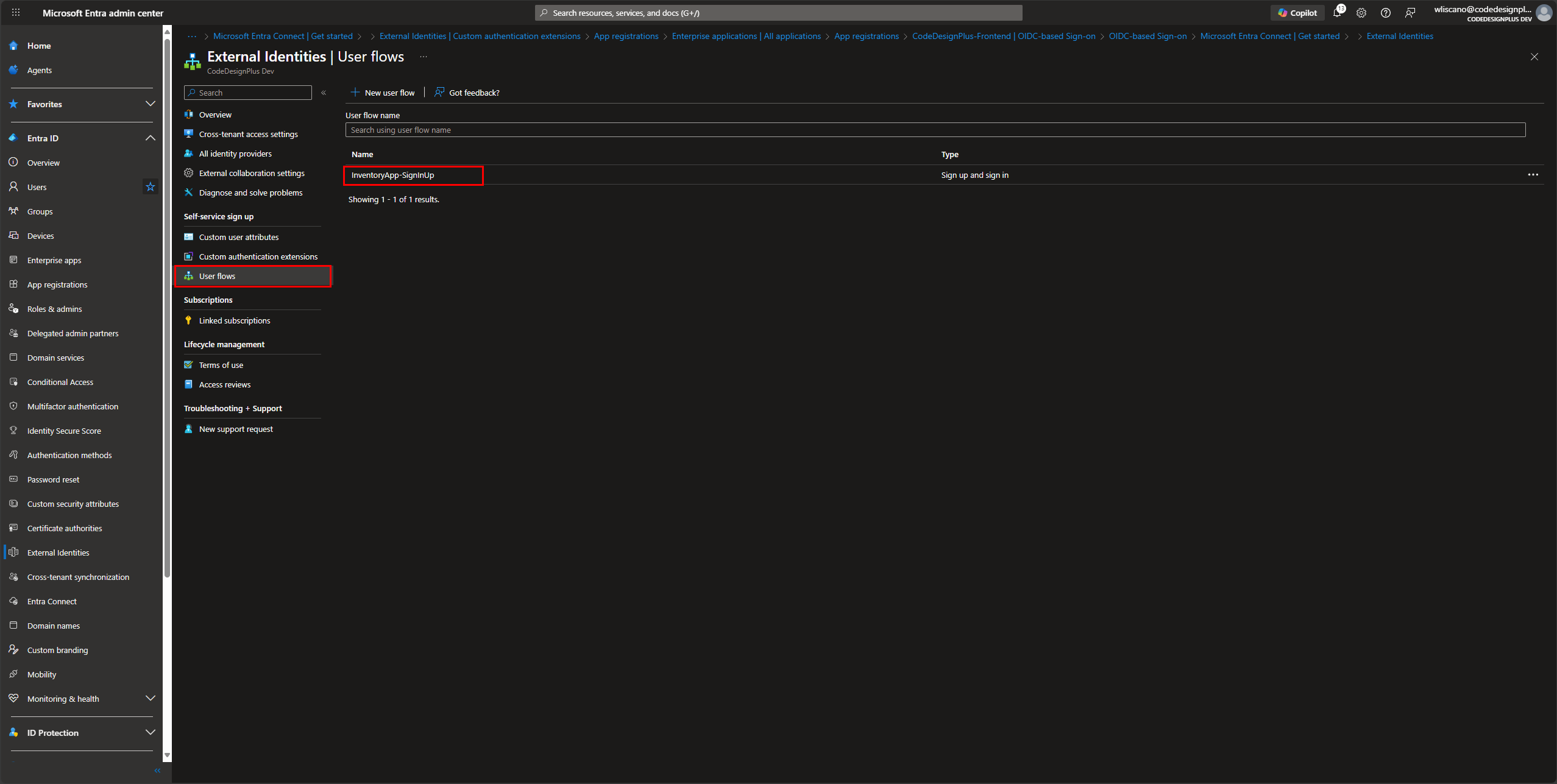Open All identity providers
The width and height of the screenshot is (1557, 784).
(235, 154)
